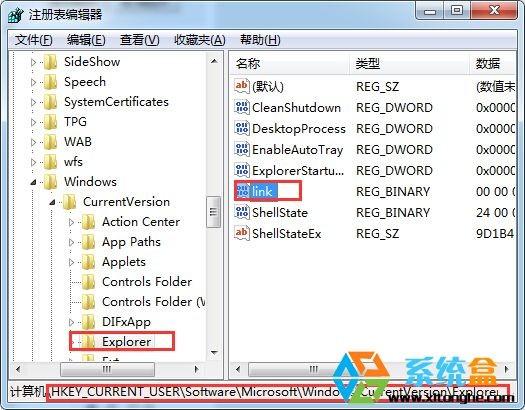The image size is (525, 410).
Task: Select the CleanShutdown DWORD value icon
Action: point(242,107)
